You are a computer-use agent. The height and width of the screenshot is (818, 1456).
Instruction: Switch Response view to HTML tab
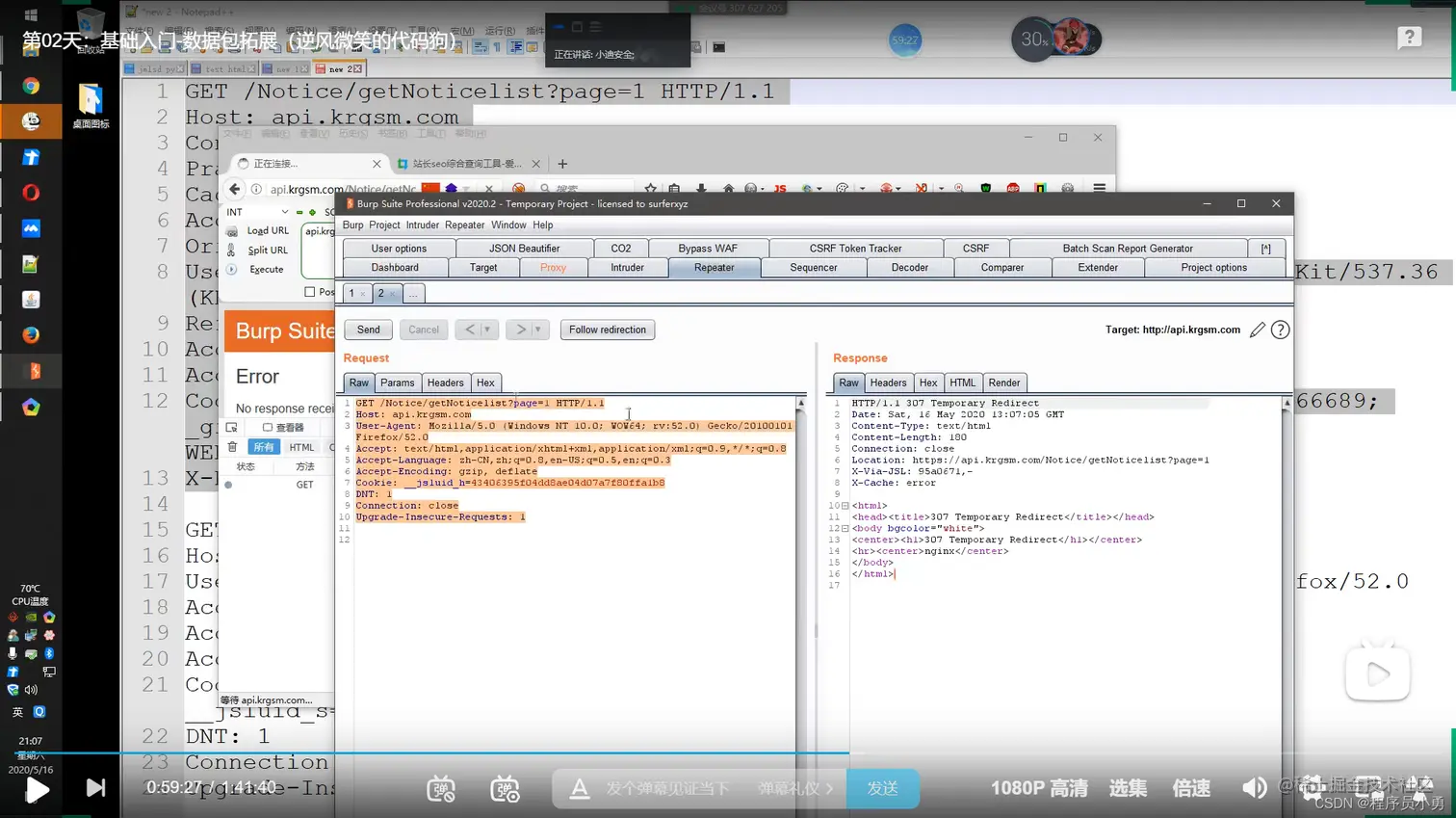click(962, 383)
